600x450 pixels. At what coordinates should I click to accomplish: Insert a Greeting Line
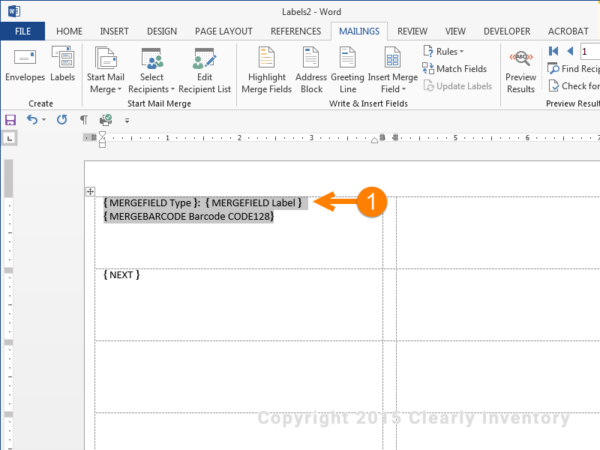click(347, 70)
